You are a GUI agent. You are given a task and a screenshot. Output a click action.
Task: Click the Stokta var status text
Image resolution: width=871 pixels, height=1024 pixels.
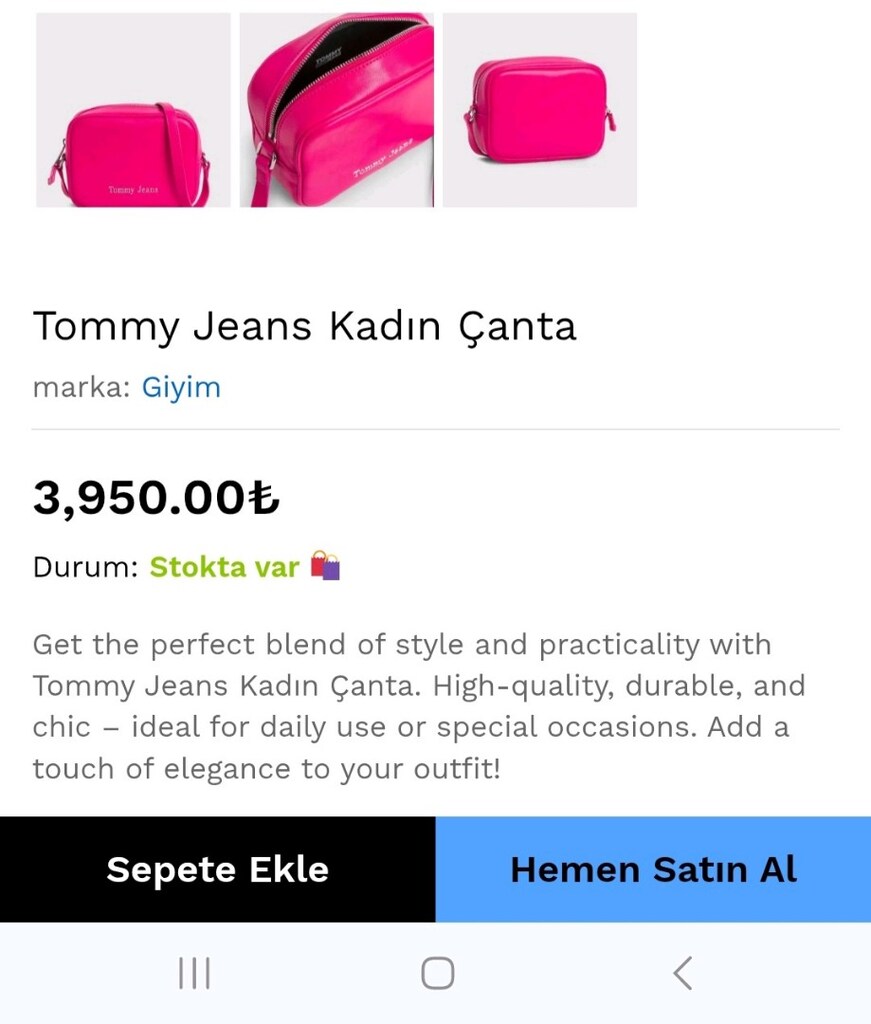point(225,567)
